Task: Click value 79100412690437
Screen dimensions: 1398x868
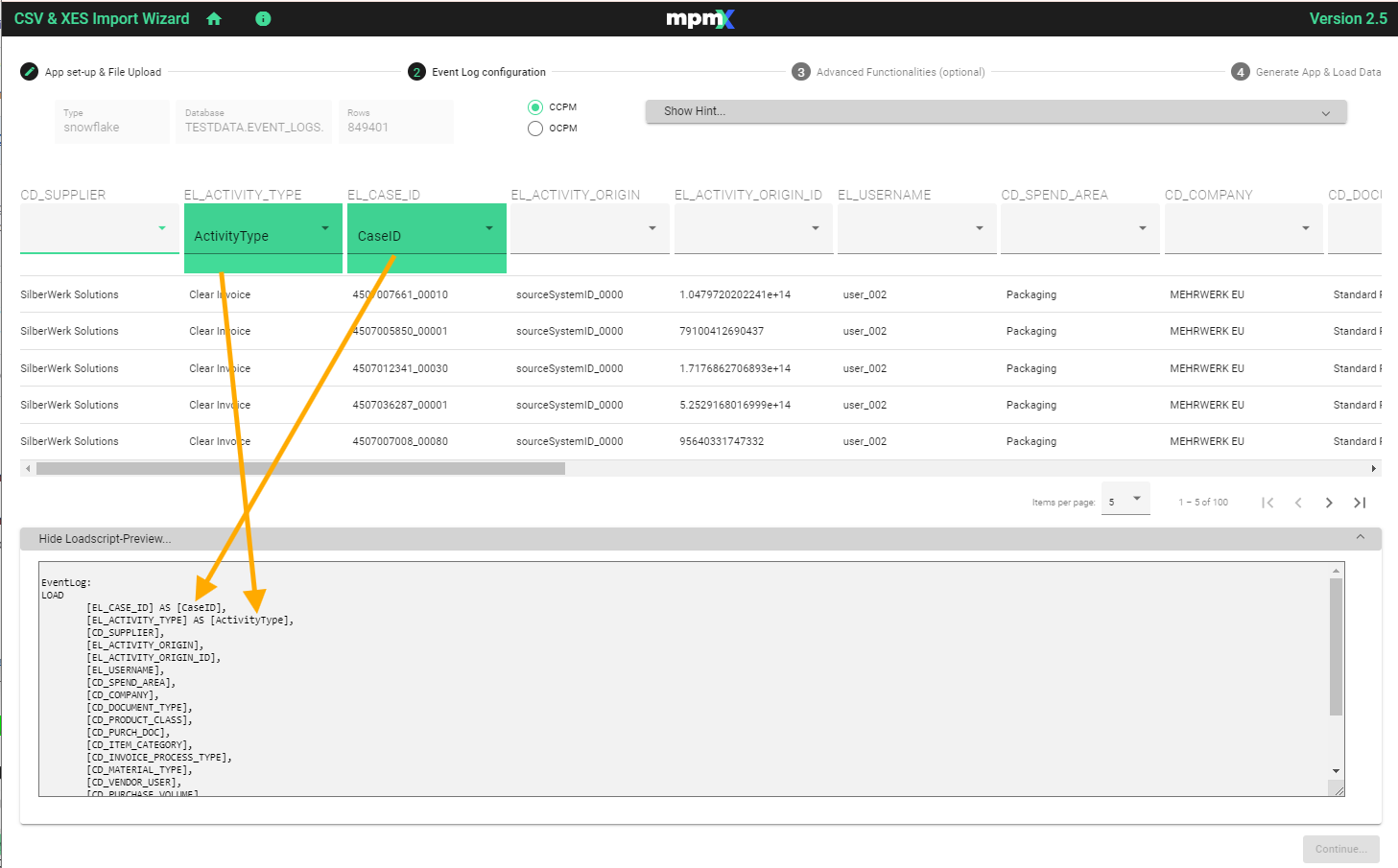Action: 722,331
